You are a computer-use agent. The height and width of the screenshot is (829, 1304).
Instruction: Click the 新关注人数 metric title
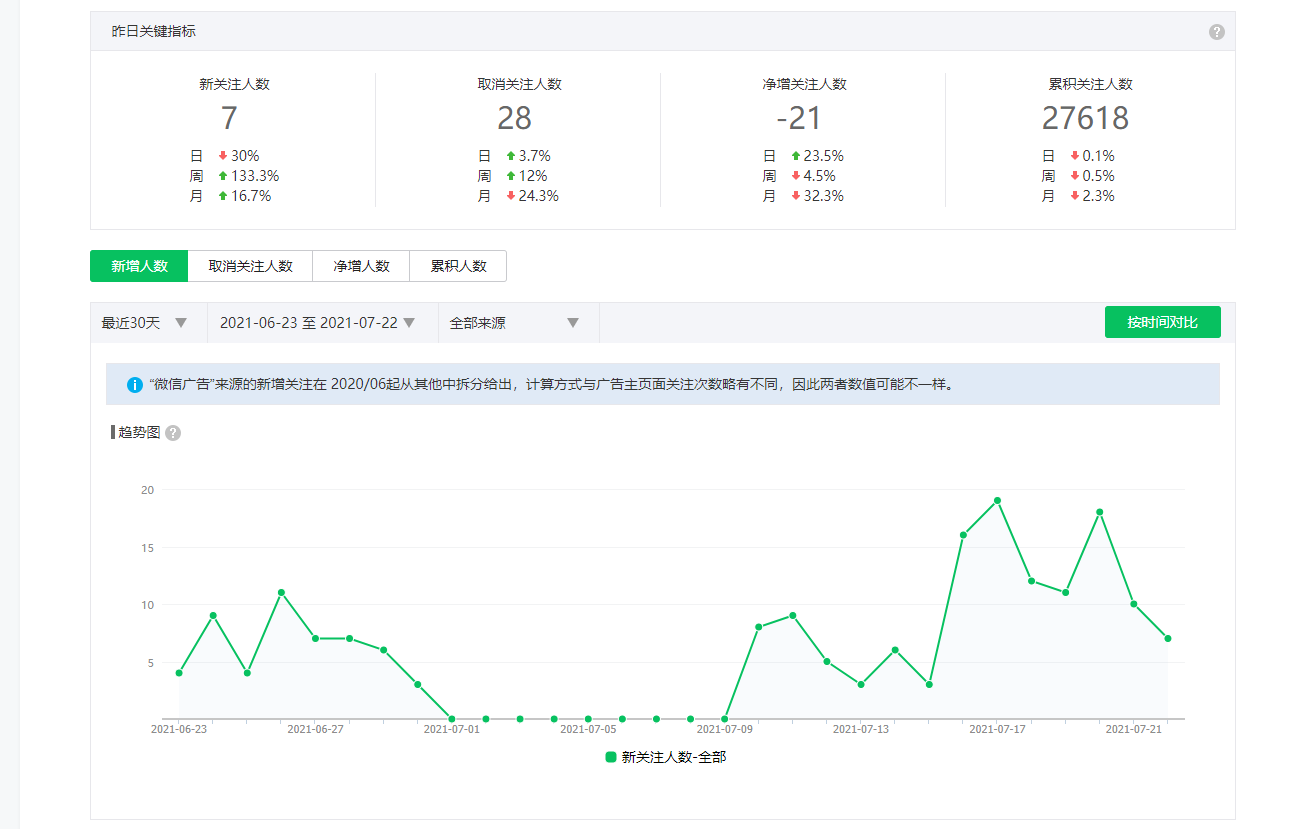point(234,84)
